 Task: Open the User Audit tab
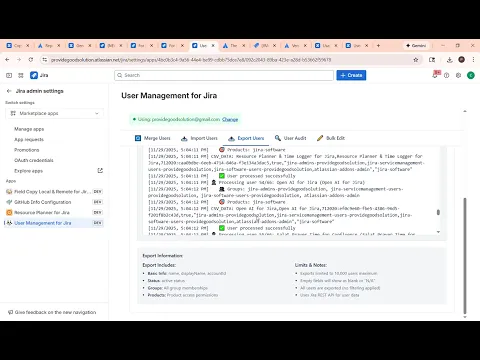pos(290,138)
